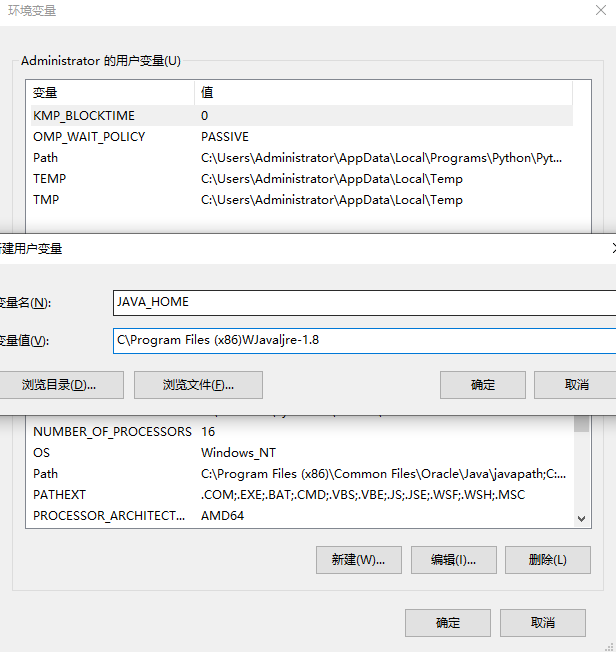Select the OS system variable row

(x=42, y=453)
